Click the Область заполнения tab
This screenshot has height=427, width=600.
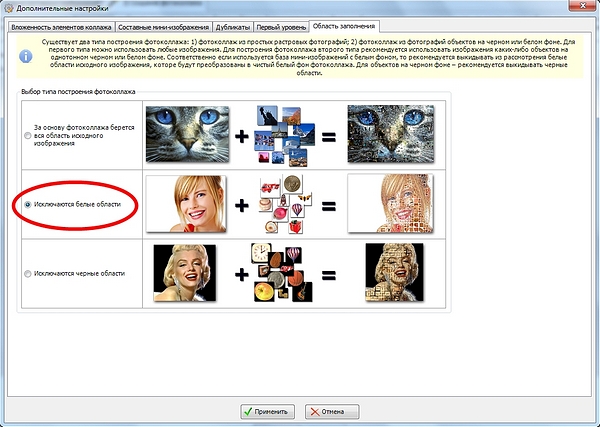(x=344, y=26)
